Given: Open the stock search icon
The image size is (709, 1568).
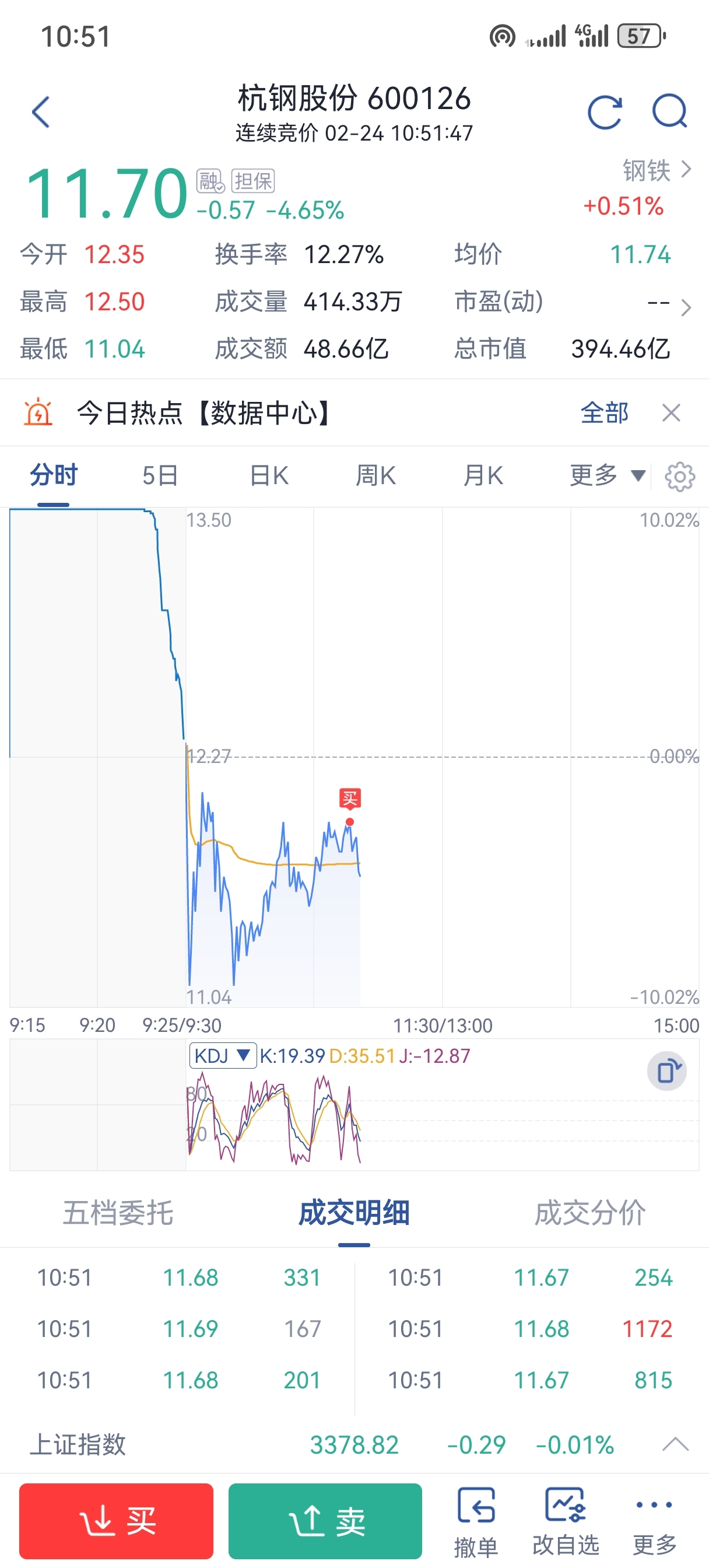Looking at the screenshot, I should click(x=669, y=111).
